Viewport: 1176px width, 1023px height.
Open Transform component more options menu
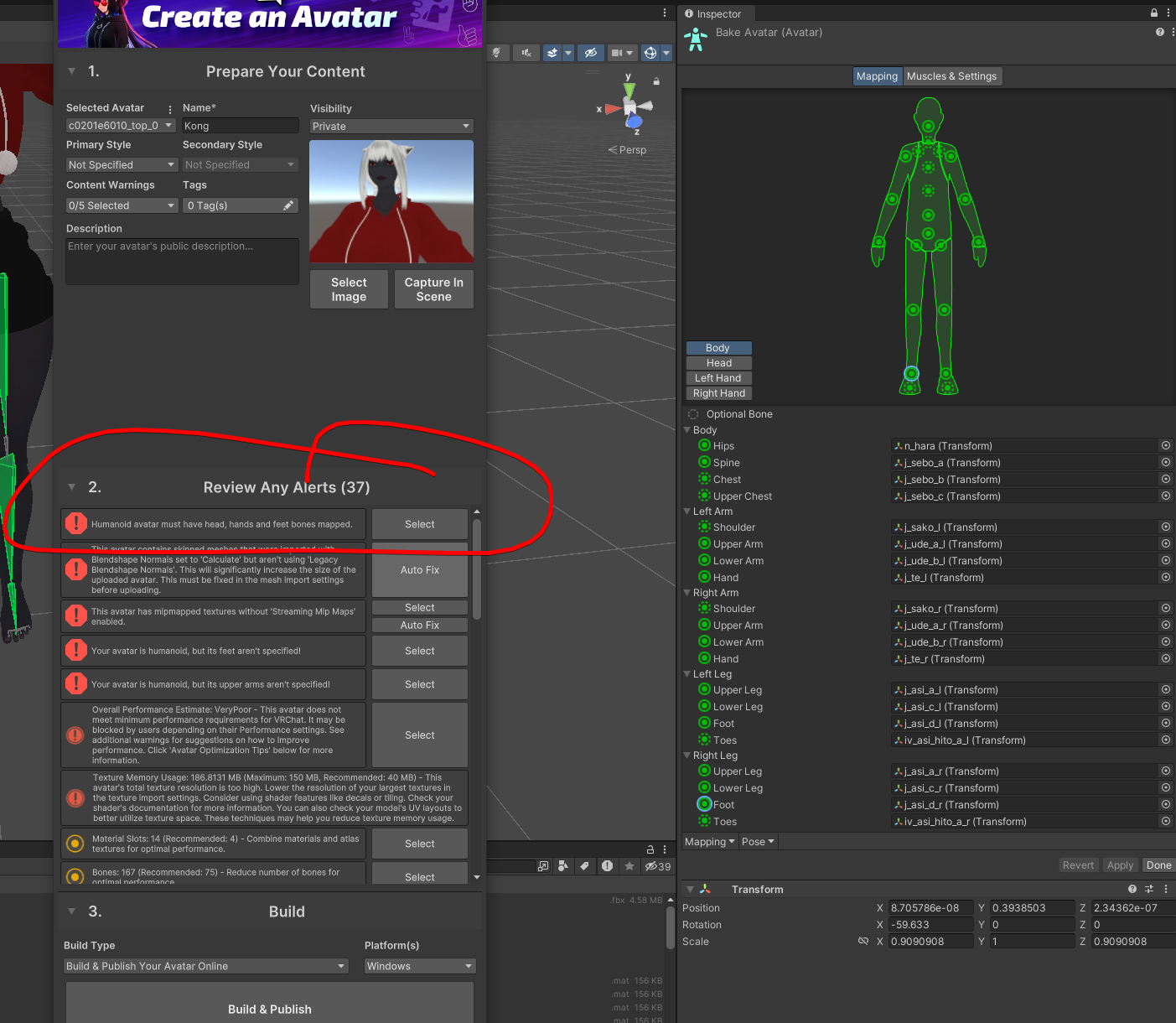tap(1166, 889)
